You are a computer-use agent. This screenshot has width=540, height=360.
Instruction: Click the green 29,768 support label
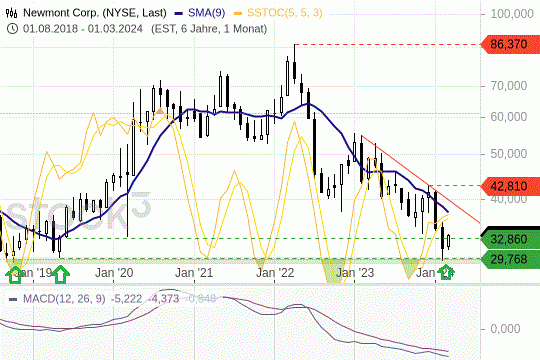click(510, 259)
